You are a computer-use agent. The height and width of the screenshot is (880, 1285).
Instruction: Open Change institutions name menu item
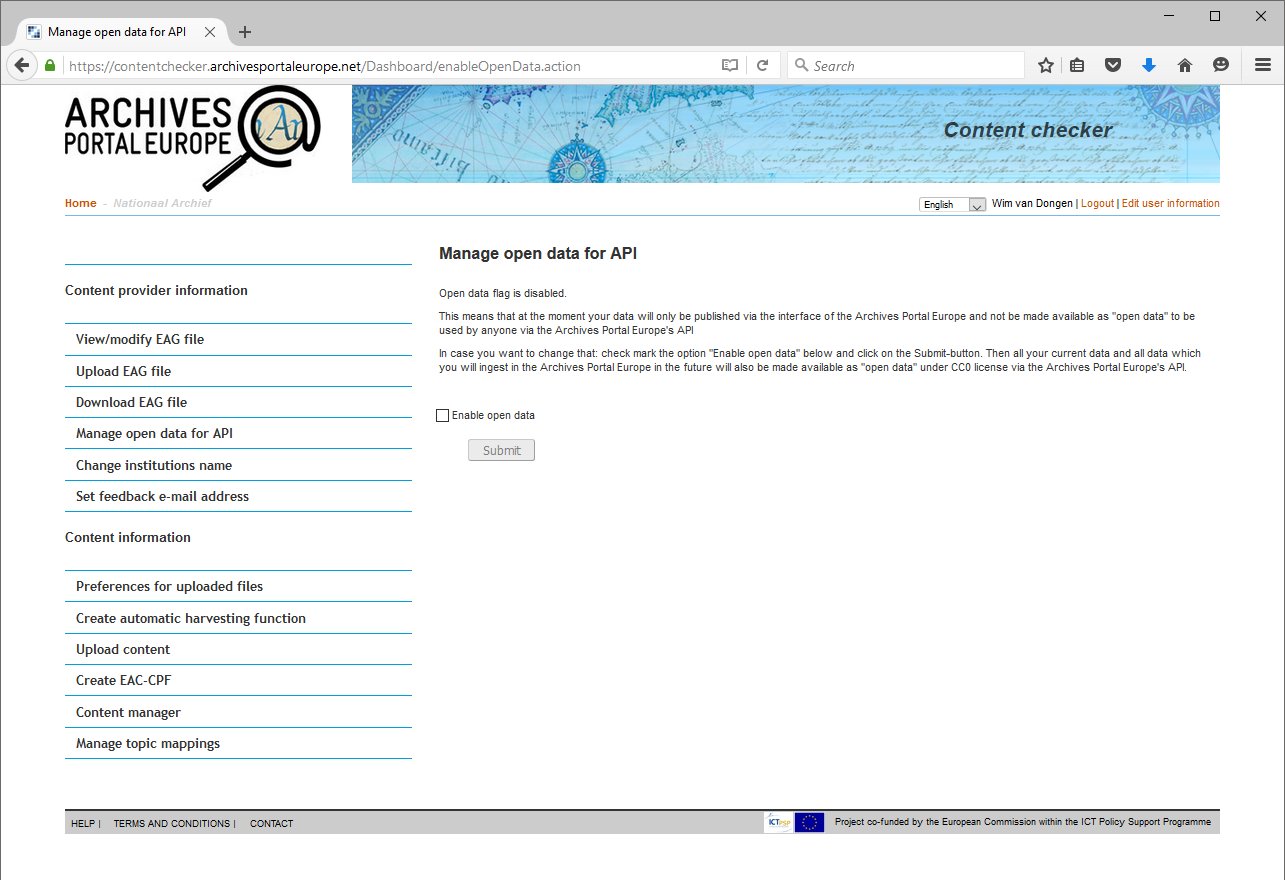click(238, 465)
